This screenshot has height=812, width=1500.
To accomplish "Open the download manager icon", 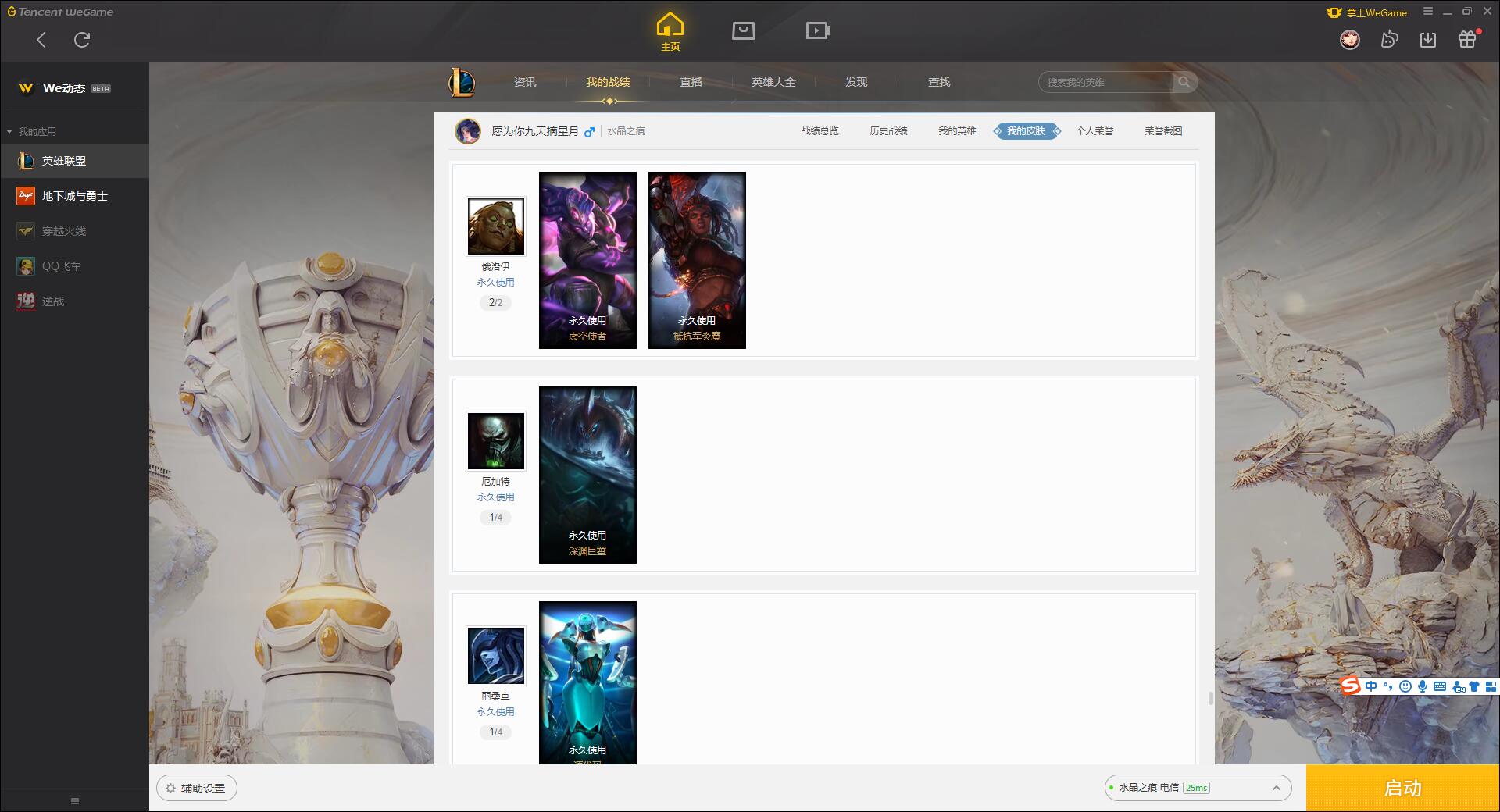I will 1428,39.
